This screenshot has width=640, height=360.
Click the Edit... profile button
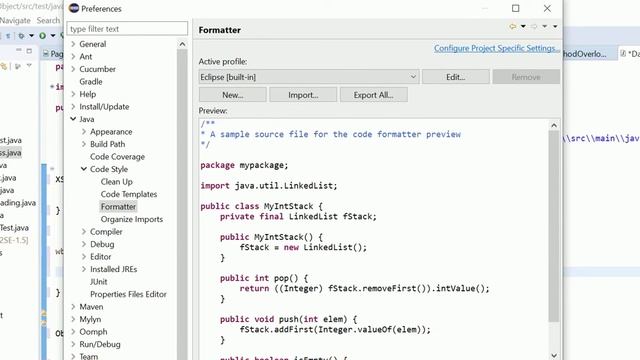tap(456, 77)
